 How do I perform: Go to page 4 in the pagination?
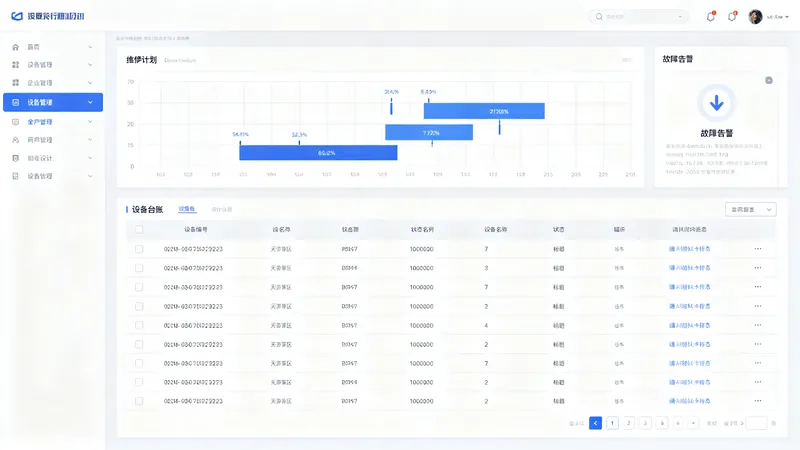(x=662, y=423)
